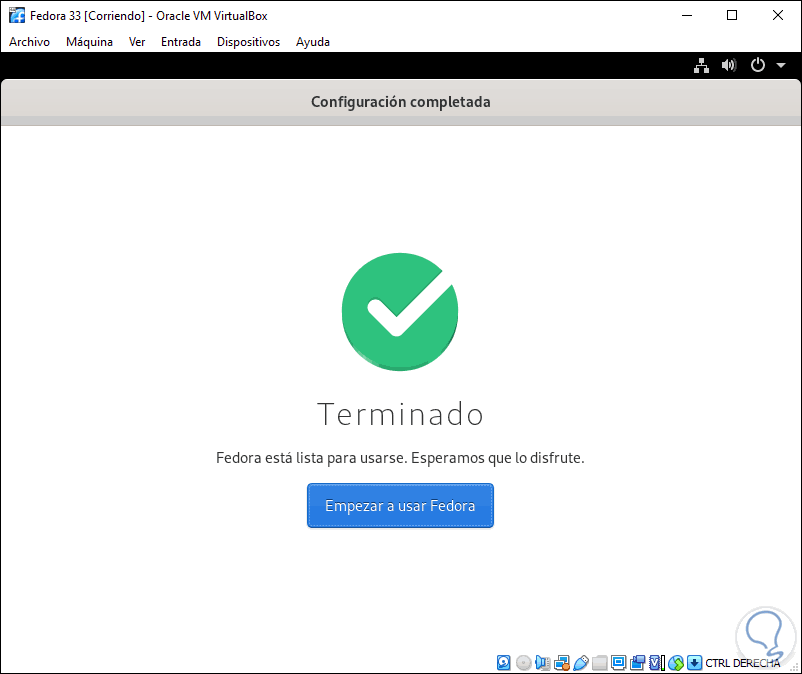Click the CTRL DERECHA host key label
This screenshot has height=674, width=802.
coord(743,663)
